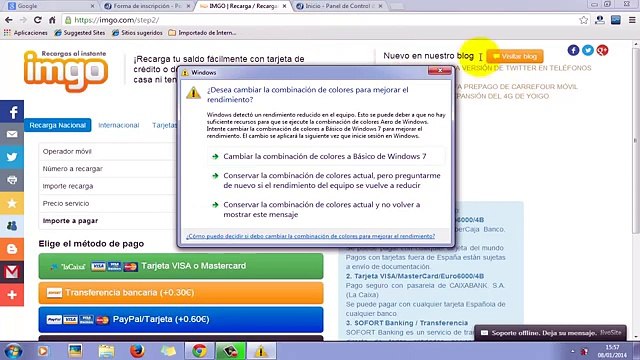Open the ¿Cómo puedo decidir help link
640x360 pixels.
310,236
